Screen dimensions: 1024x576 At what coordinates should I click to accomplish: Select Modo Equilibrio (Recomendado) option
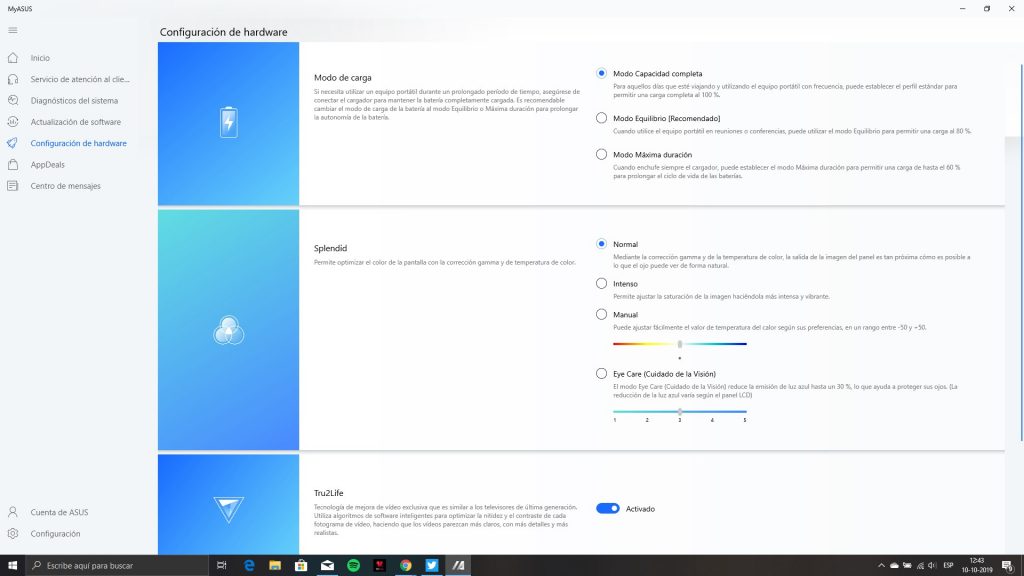click(601, 118)
